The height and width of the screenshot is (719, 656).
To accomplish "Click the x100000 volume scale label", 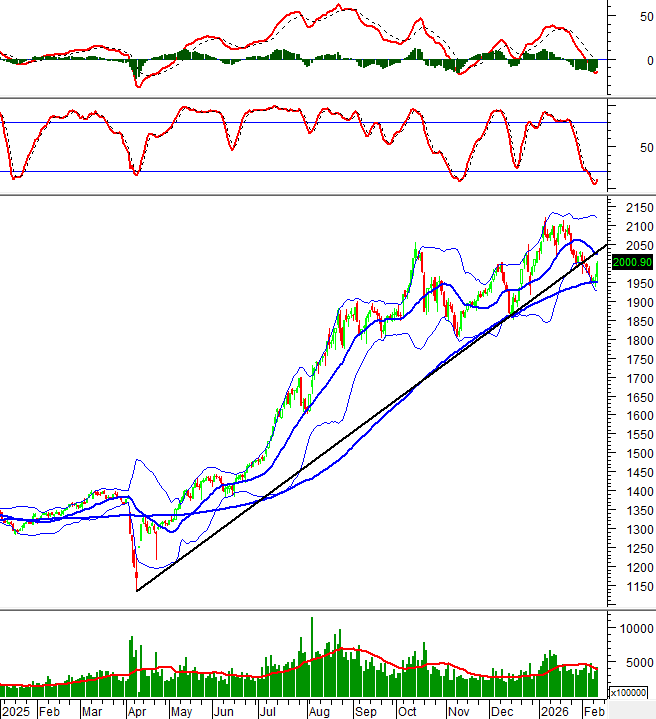I will click(x=630, y=691).
